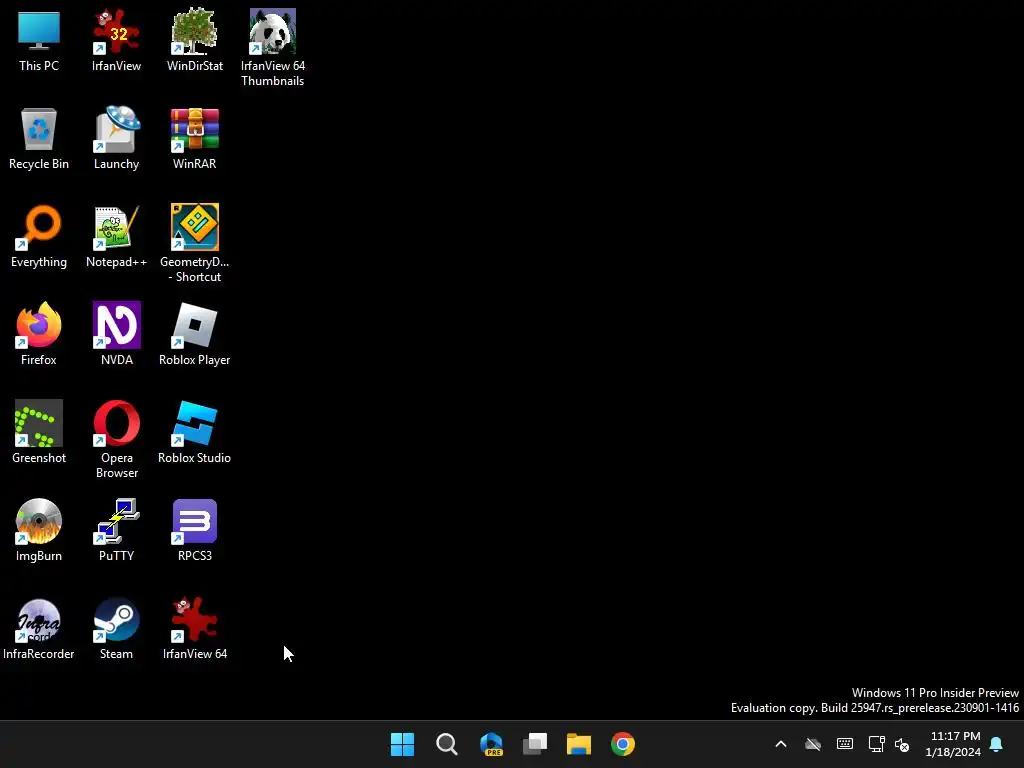The width and height of the screenshot is (1024, 768).
Task: Open File Explorer from the taskbar
Action: click(x=579, y=744)
